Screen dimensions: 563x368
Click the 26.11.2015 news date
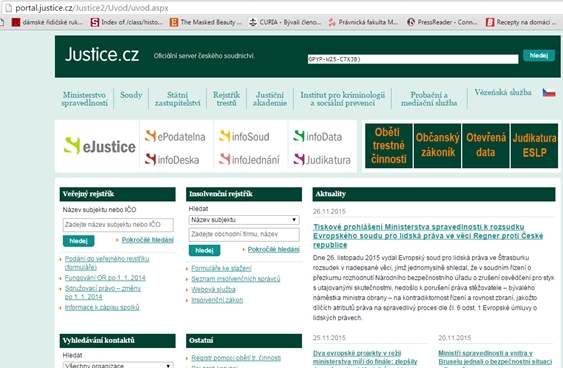[329, 211]
